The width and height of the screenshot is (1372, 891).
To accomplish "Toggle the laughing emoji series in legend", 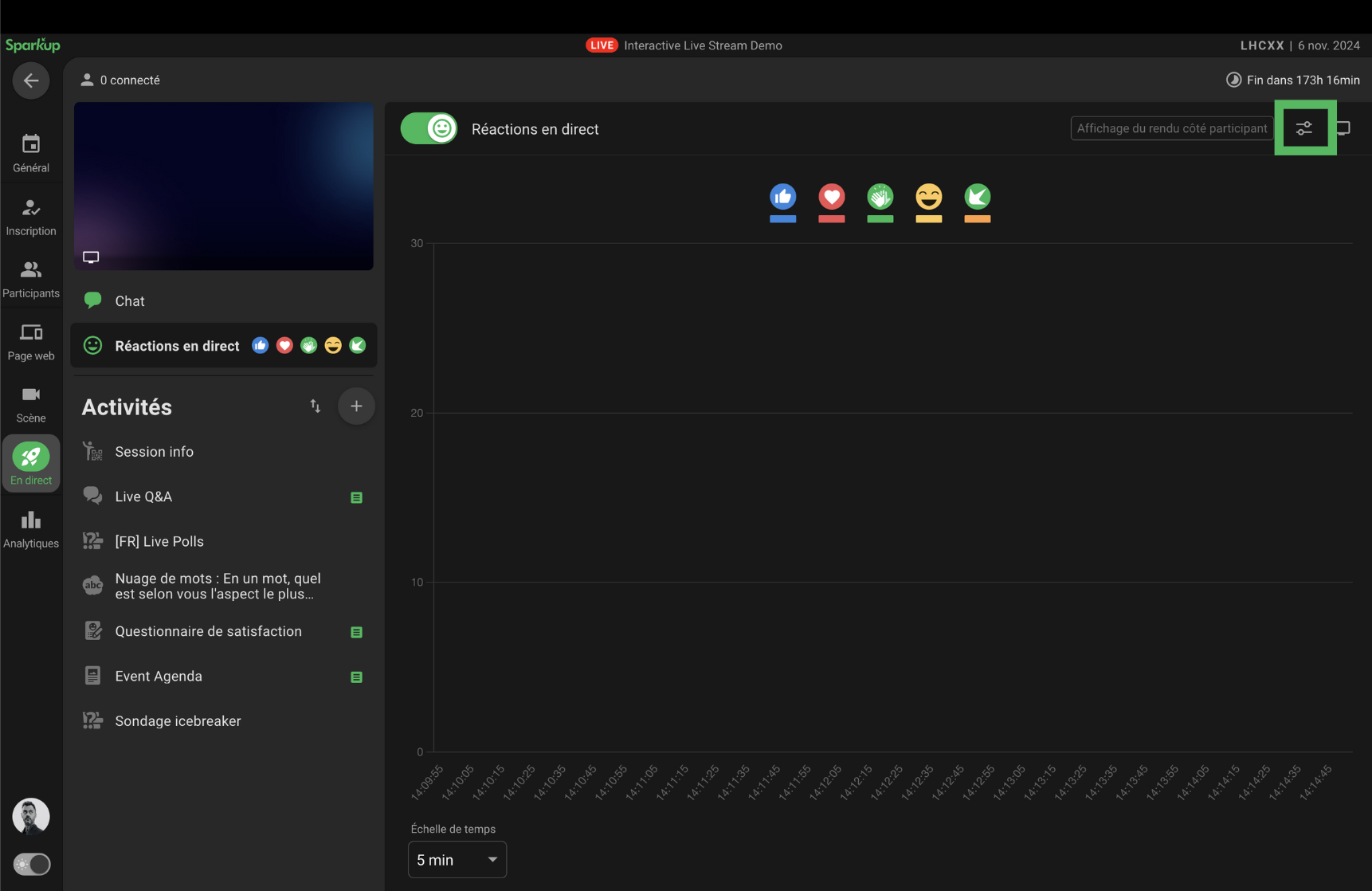I will pos(928,197).
